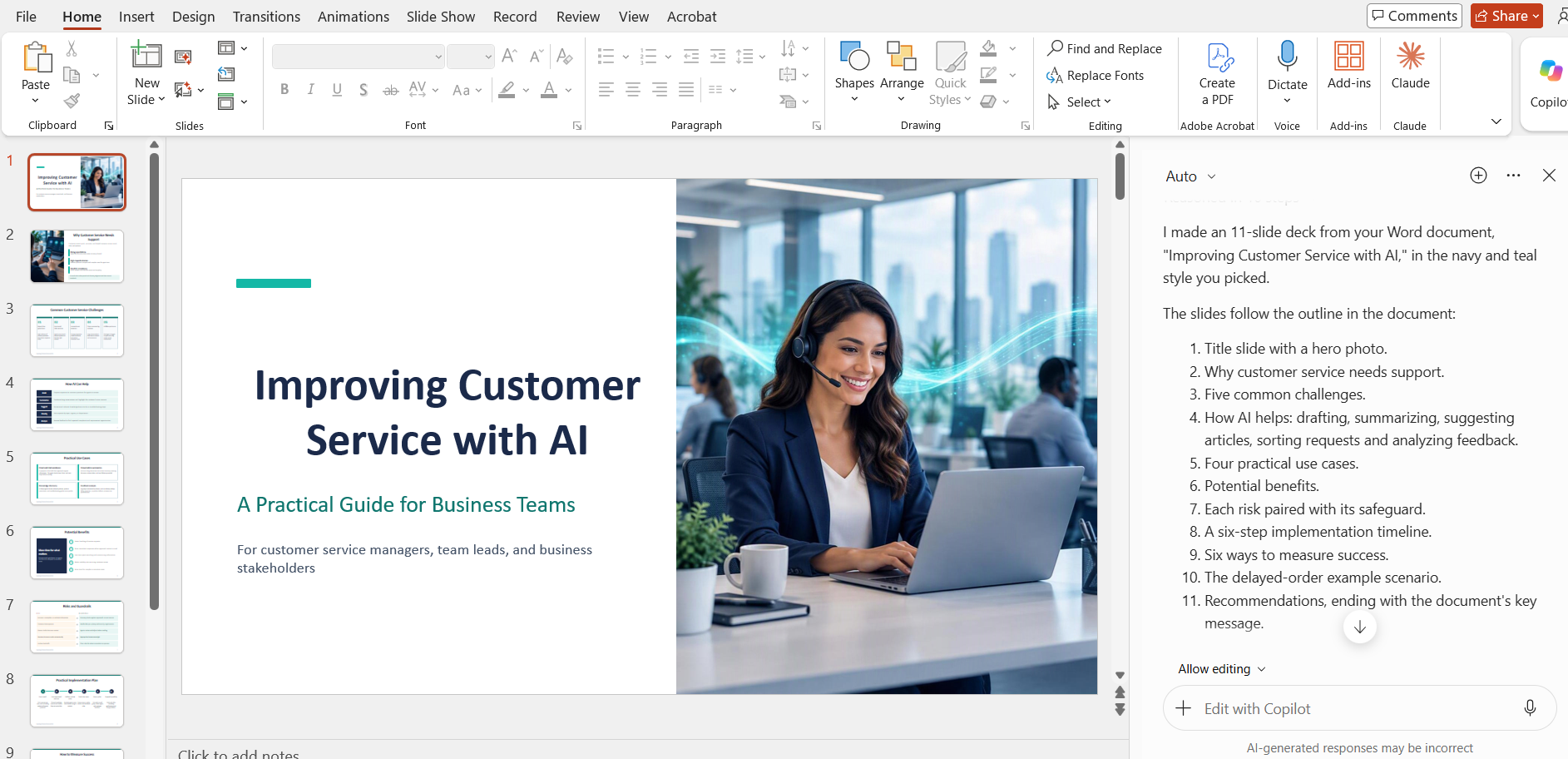Justify paragraph text
Image resolution: width=1568 pixels, height=759 pixels.
[x=686, y=89]
